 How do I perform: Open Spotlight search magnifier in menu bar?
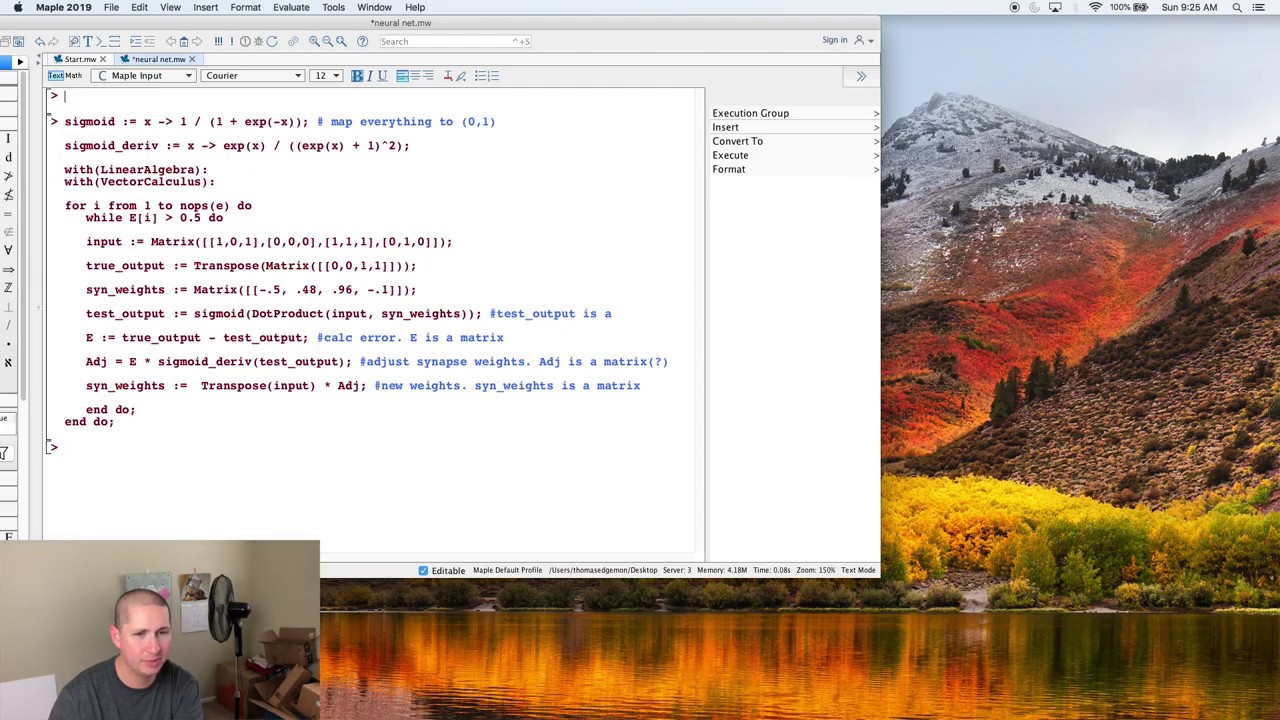[1237, 7]
